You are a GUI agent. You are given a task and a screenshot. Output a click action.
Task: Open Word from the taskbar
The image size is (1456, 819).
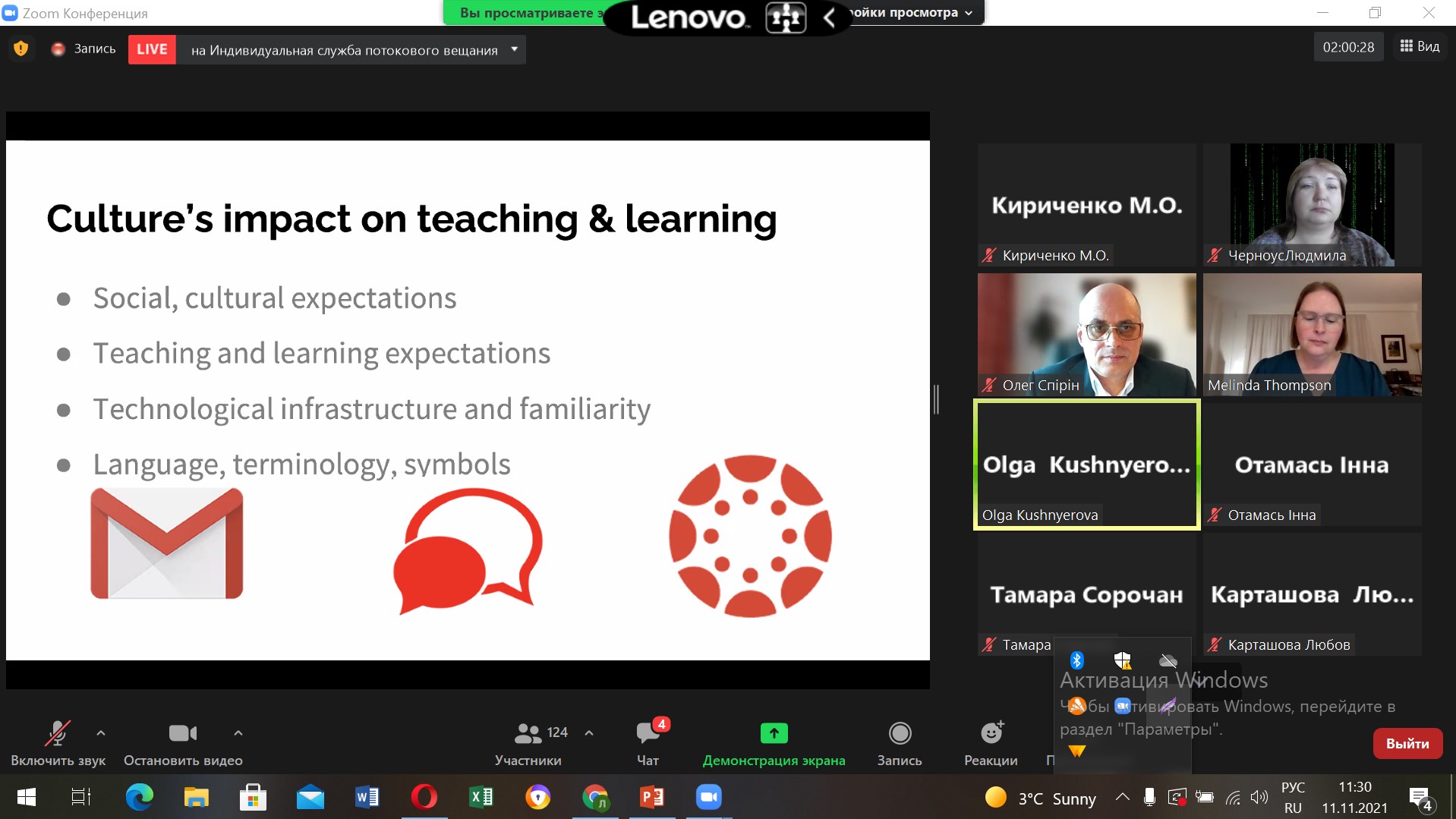click(367, 797)
